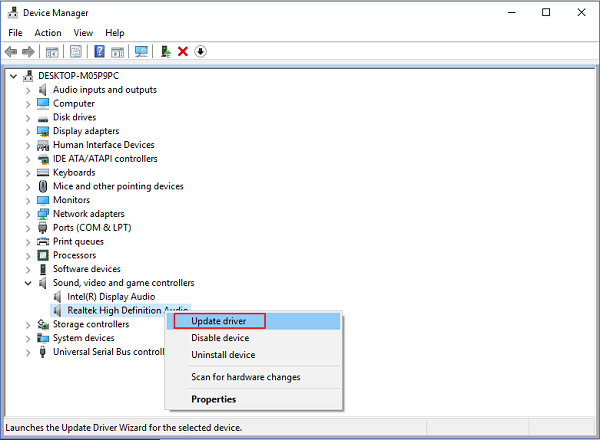Image resolution: width=600 pixels, height=440 pixels.
Task: Click the Back arrow toolbar icon
Action: (12, 51)
